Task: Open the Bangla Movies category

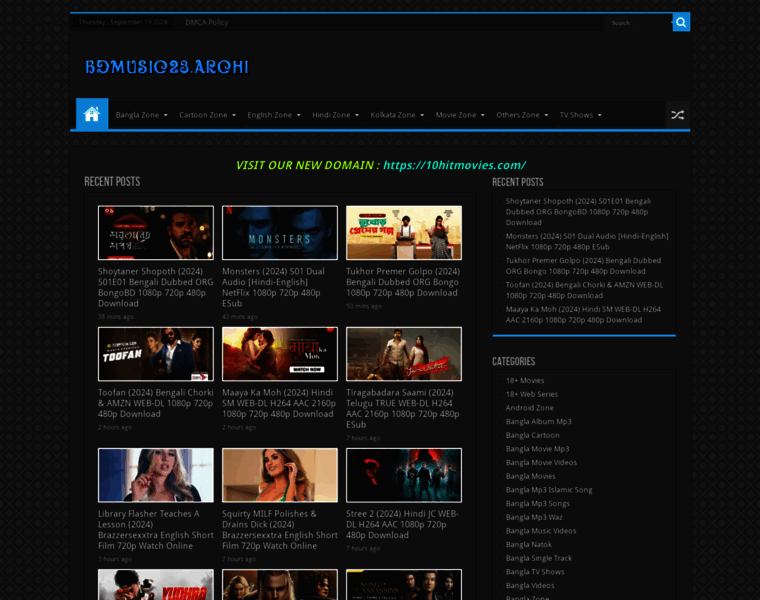Action: pyautogui.click(x=531, y=476)
